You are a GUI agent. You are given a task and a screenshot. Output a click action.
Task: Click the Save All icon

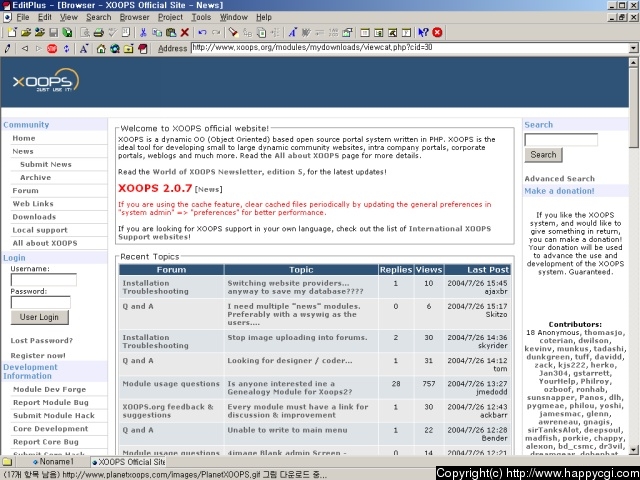pyautogui.click(x=67, y=32)
